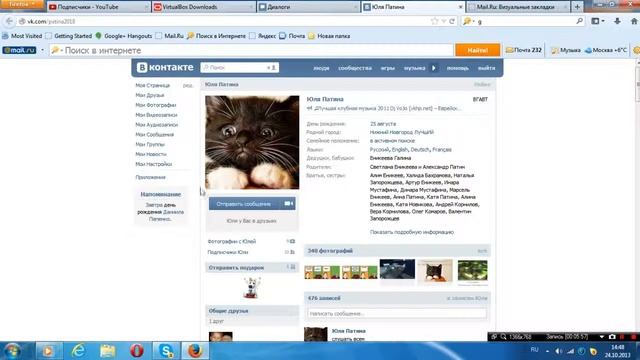Image resolution: width=640 pixels, height=360 pixels.
Task: Click the VK search field
Action: pyautogui.click(x=240, y=67)
